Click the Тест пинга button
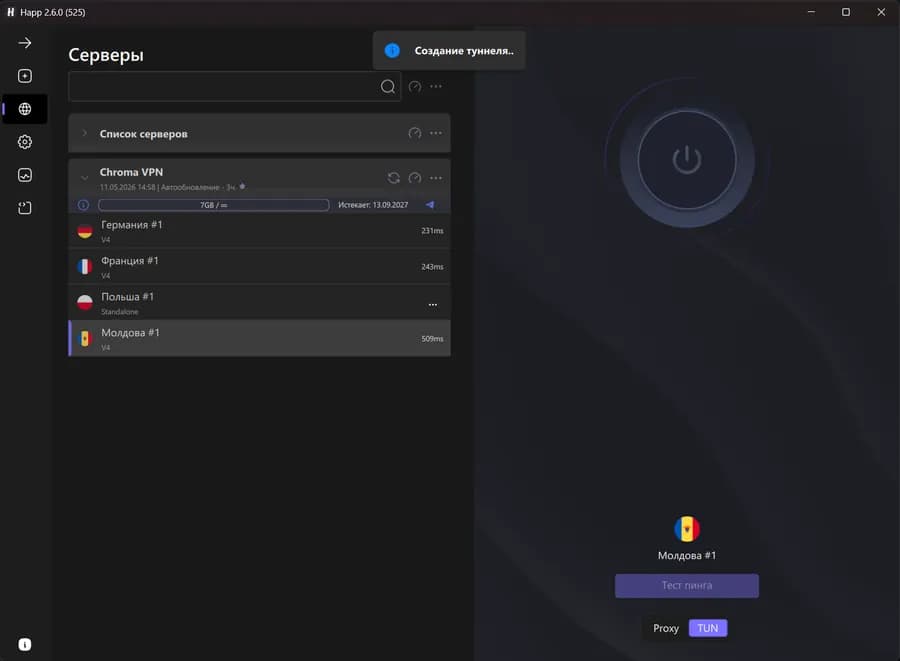Screen dimensions: 900x661 coord(686,586)
